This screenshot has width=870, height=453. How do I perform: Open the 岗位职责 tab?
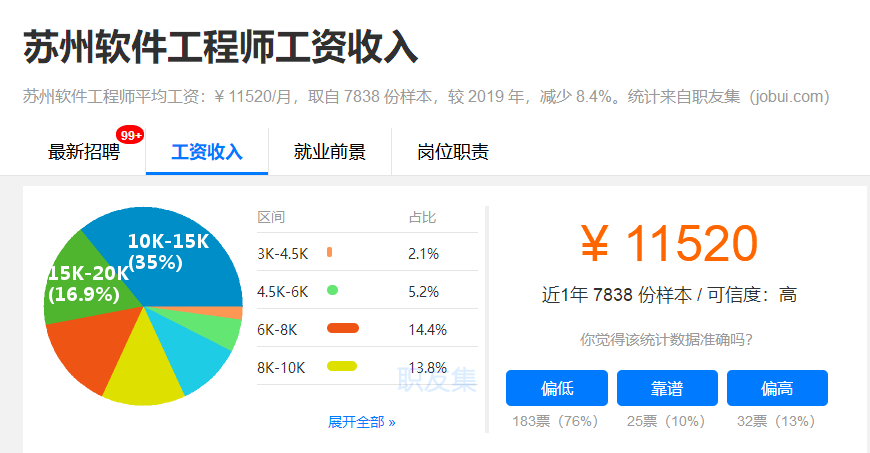[453, 152]
